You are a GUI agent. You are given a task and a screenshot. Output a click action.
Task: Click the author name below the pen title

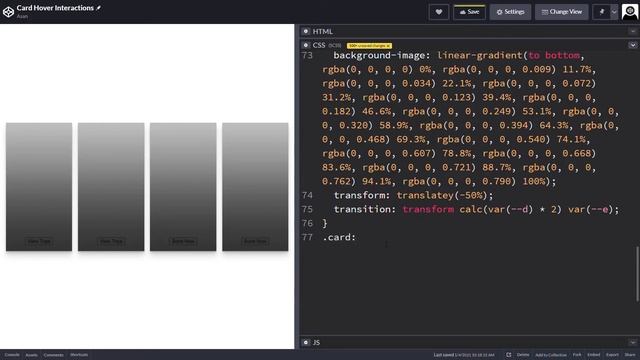(22, 16)
